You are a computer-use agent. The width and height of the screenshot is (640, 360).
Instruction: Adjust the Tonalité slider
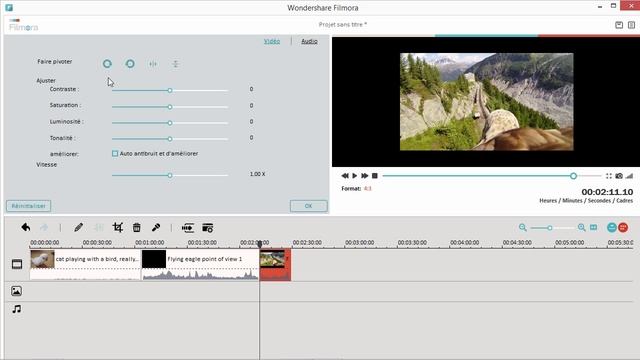pos(170,139)
